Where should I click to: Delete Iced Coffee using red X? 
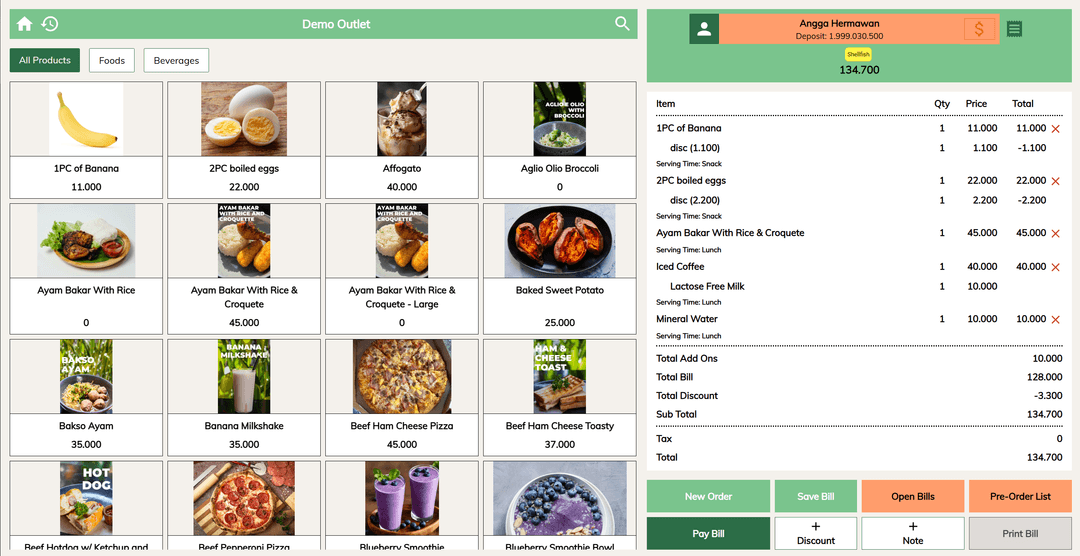pos(1055,267)
